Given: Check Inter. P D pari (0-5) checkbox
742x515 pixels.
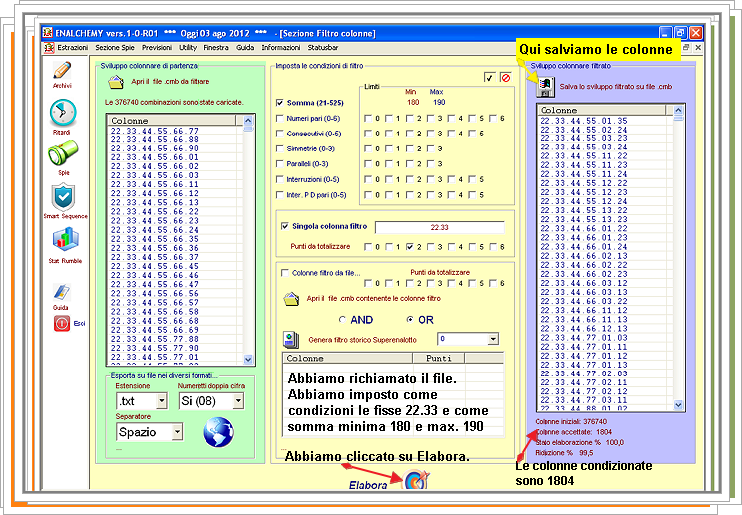Looking at the screenshot, I should (280, 195).
